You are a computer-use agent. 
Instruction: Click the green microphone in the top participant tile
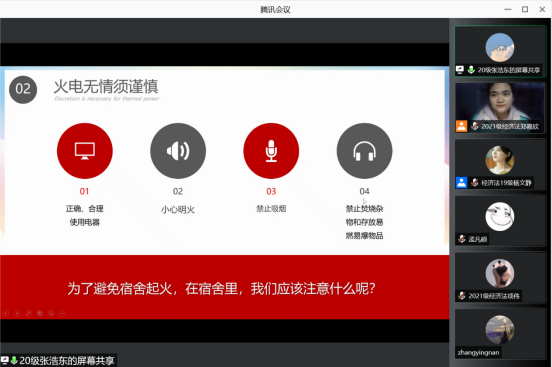(x=471, y=69)
